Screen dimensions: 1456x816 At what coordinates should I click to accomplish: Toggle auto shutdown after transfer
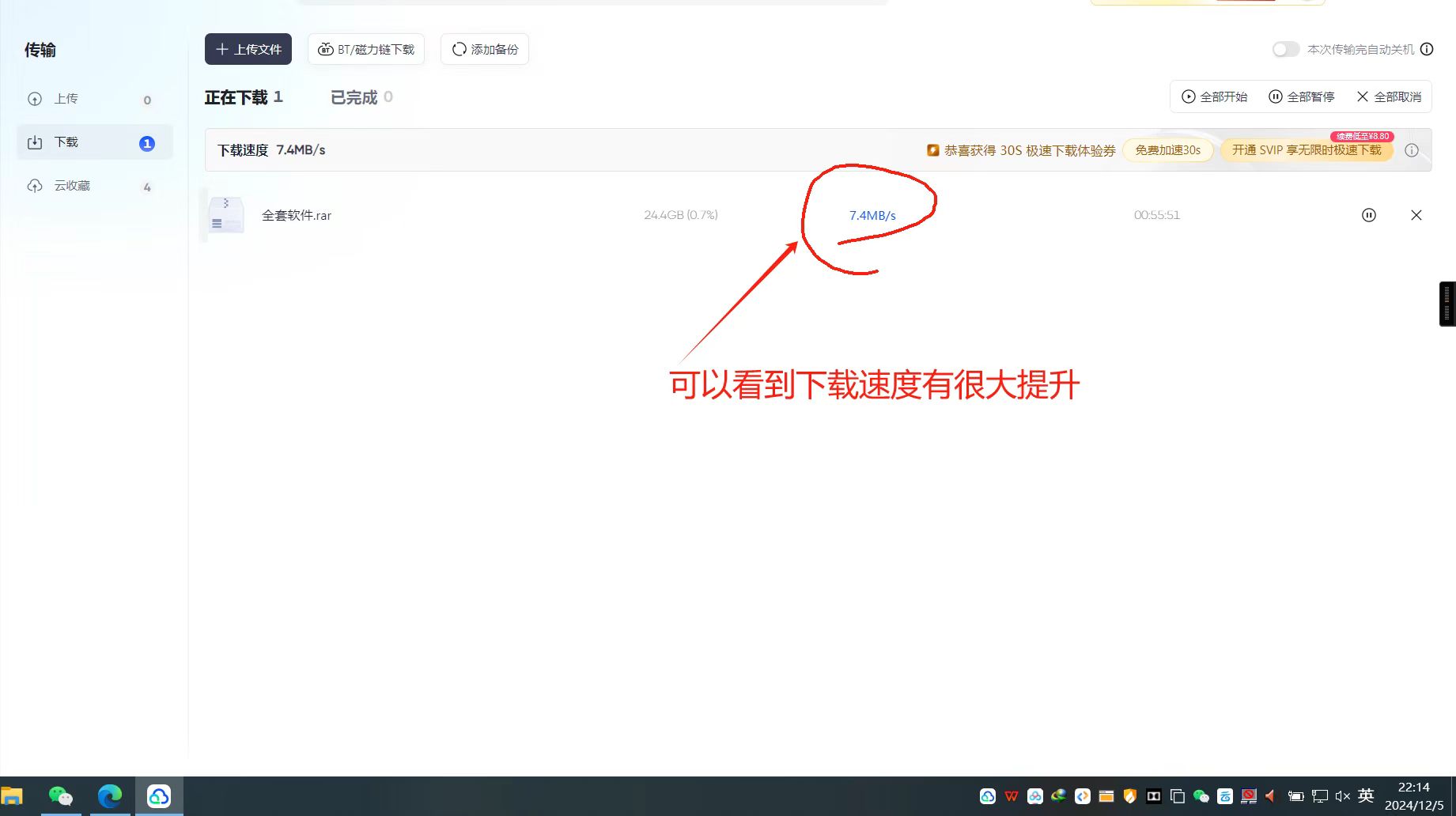click(1285, 49)
